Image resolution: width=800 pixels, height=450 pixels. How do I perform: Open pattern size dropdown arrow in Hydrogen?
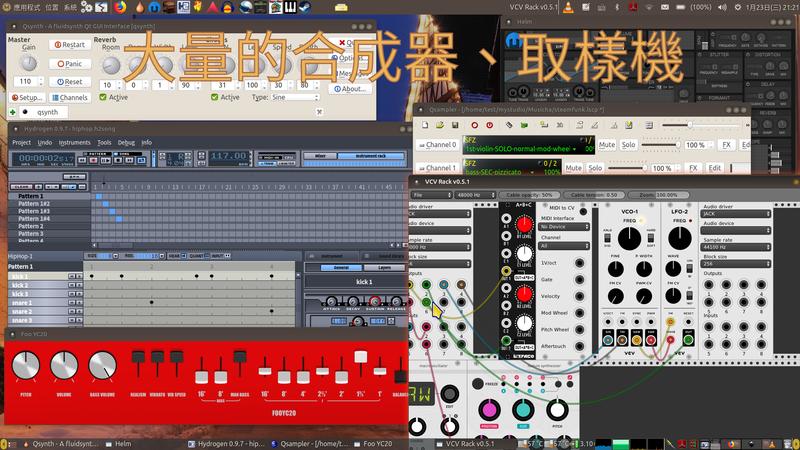[x=115, y=256]
